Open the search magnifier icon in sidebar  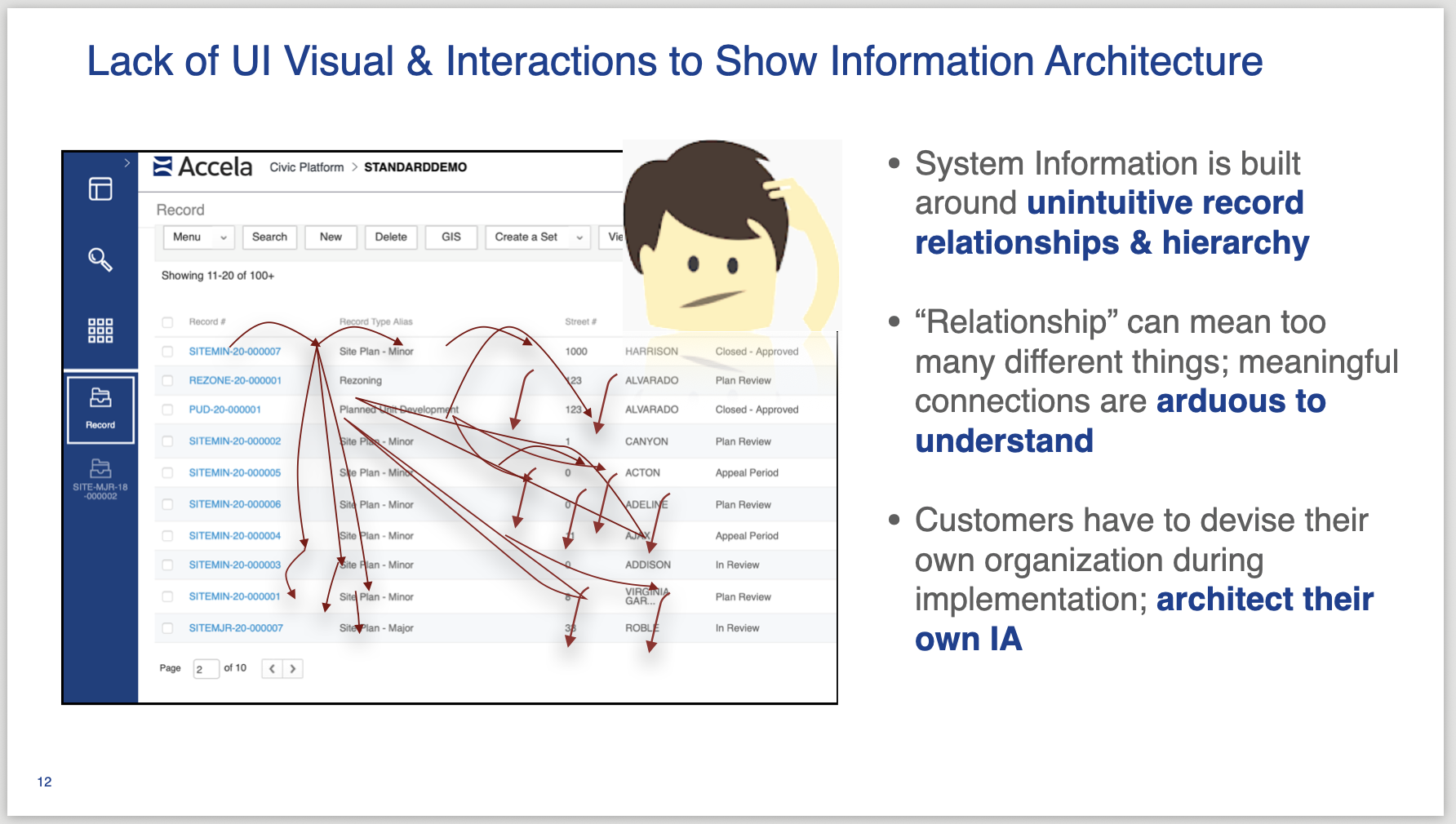pyautogui.click(x=100, y=259)
